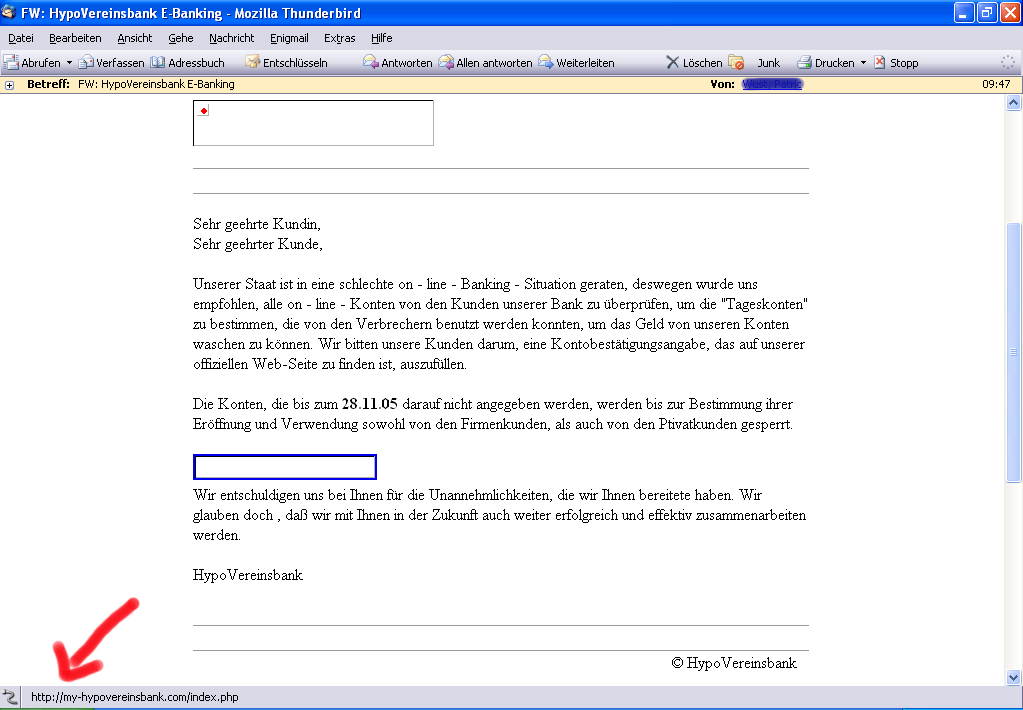Click the status bar URL my-hypovereinsbank.com/index.php
This screenshot has height=710, width=1023.
click(135, 697)
